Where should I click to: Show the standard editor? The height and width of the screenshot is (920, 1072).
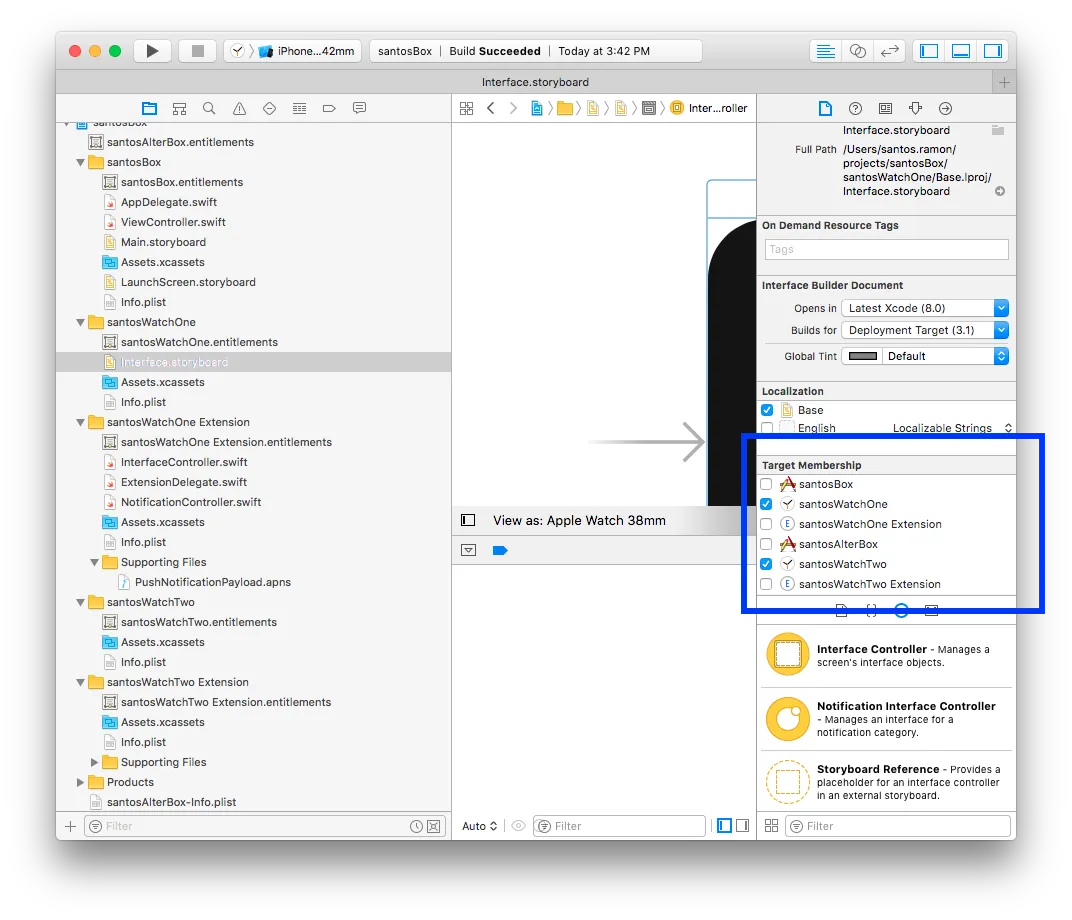(x=826, y=51)
